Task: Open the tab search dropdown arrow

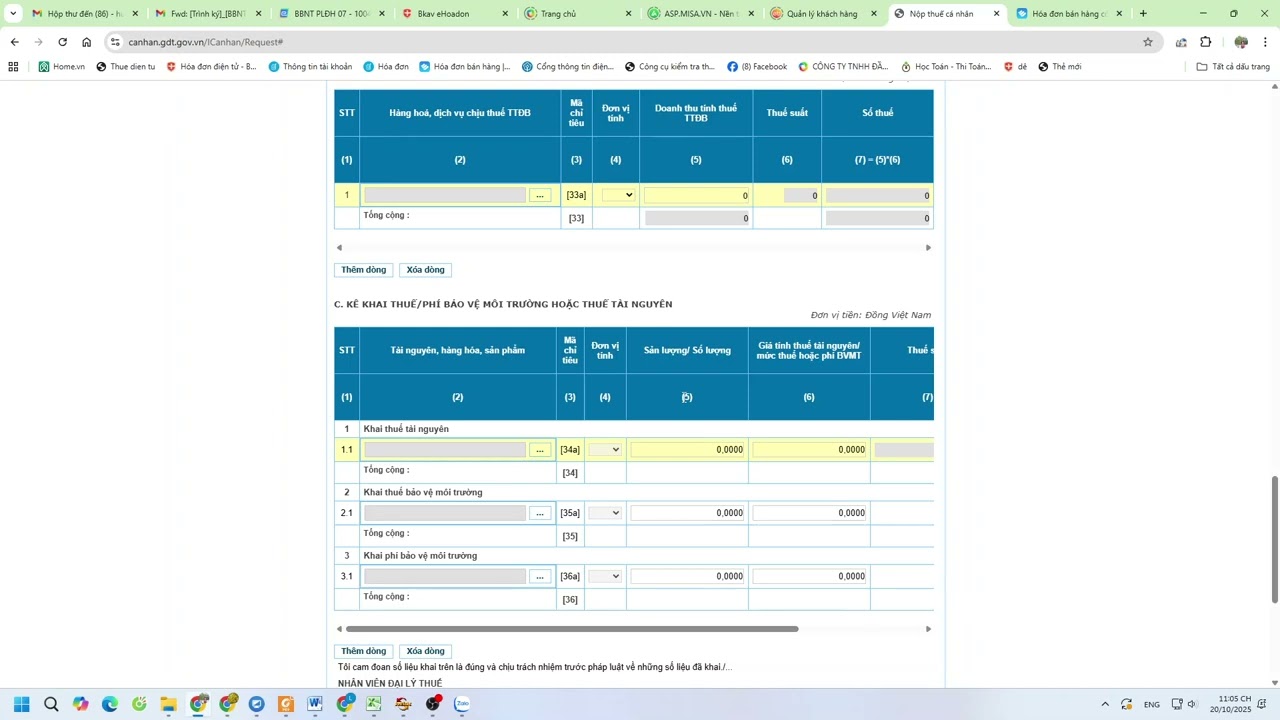Action: click(13, 14)
